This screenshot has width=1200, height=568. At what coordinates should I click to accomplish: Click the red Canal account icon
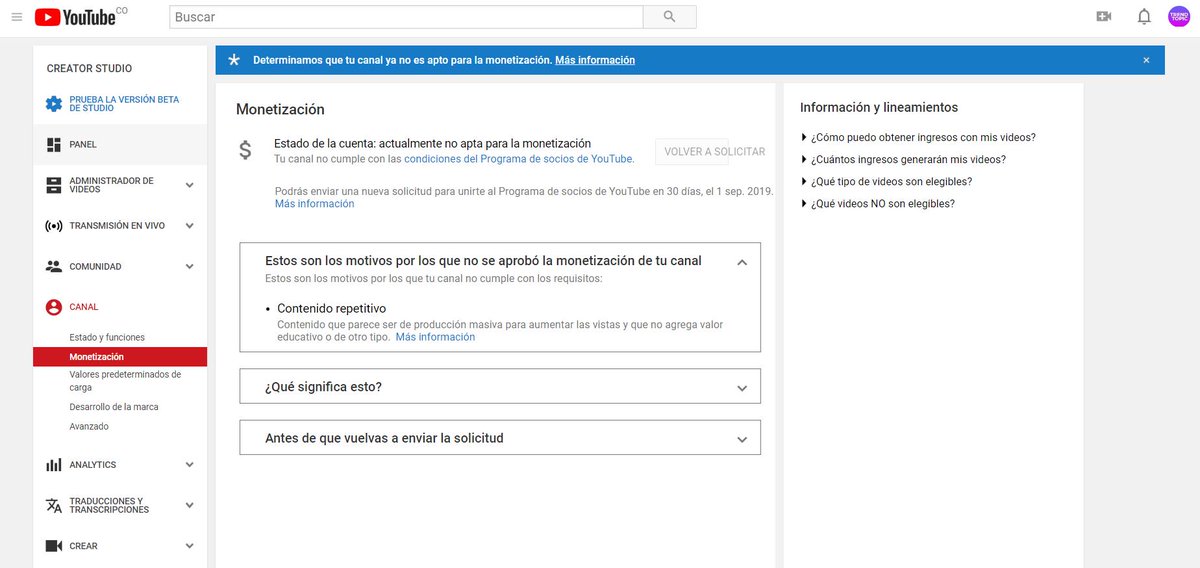(54, 307)
